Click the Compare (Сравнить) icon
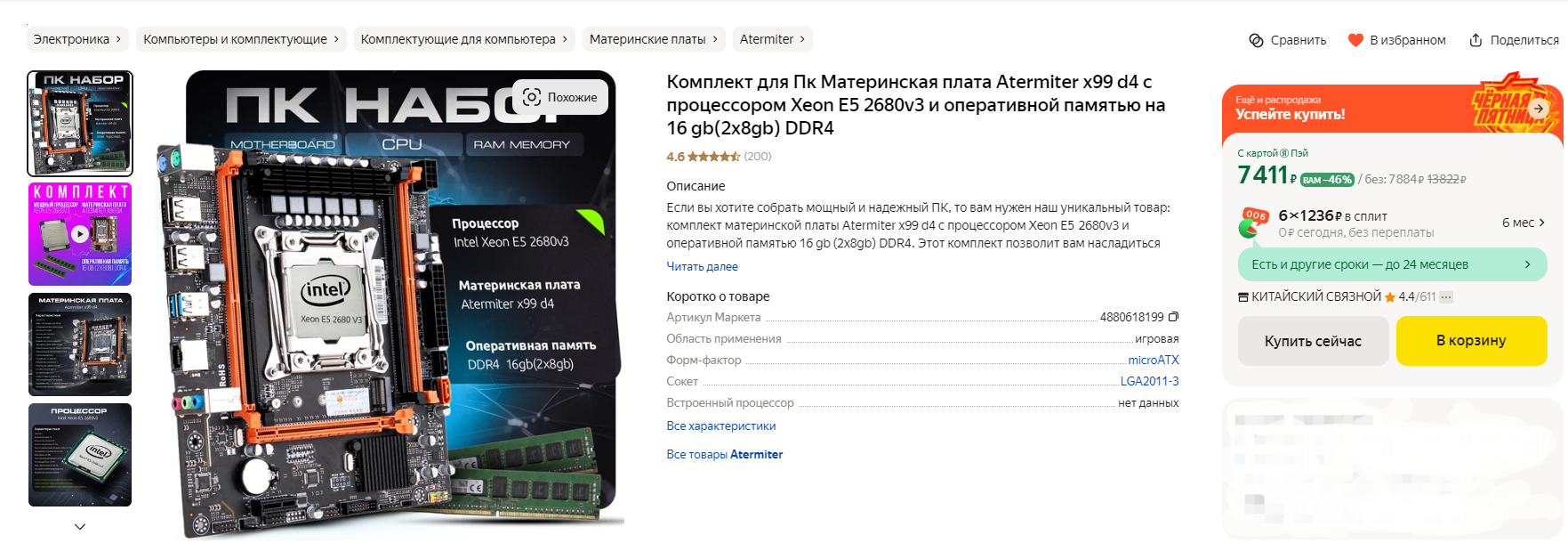 point(1256,40)
